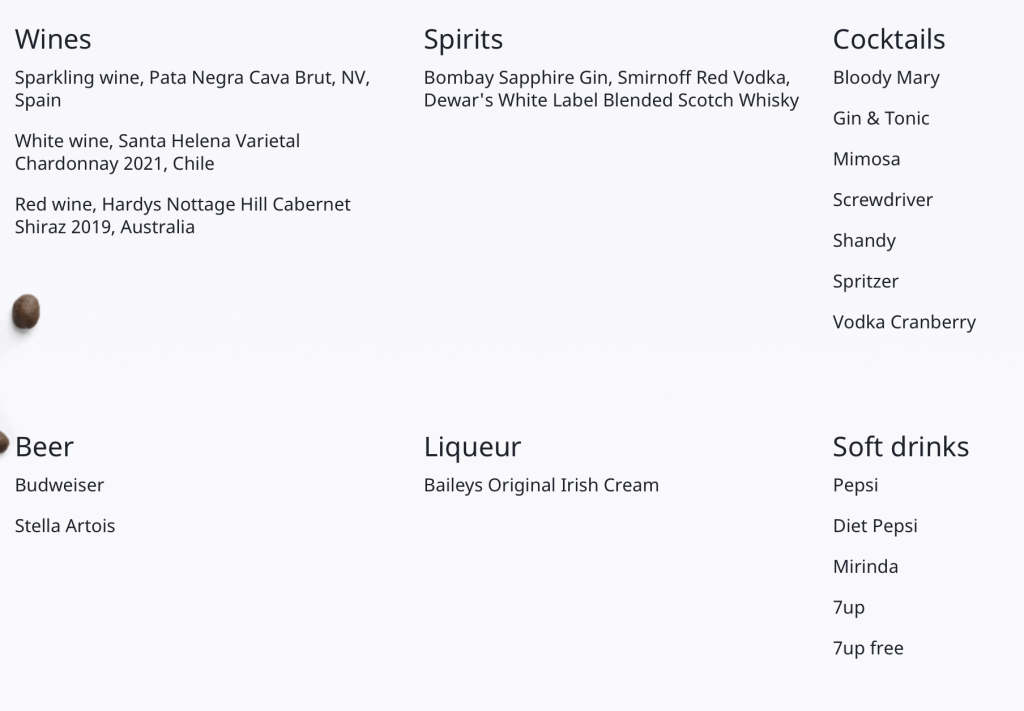Click the Cocktails heading

pos(889,39)
